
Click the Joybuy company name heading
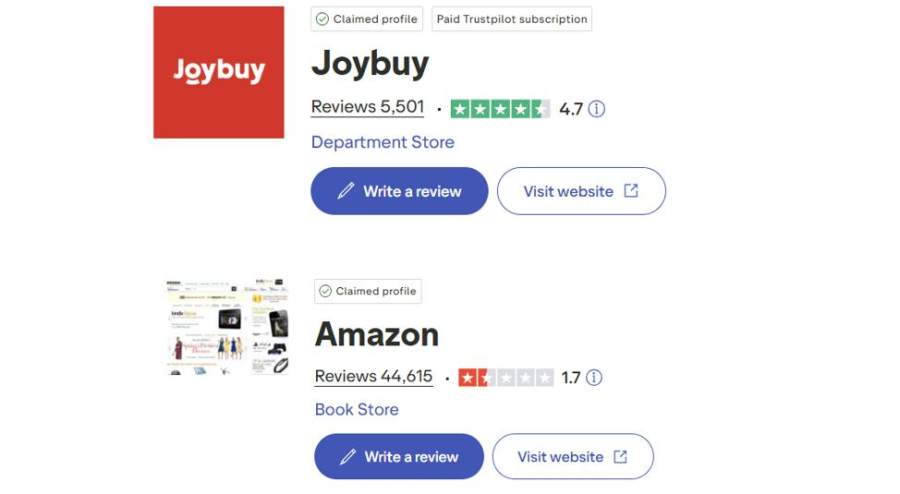coord(370,64)
